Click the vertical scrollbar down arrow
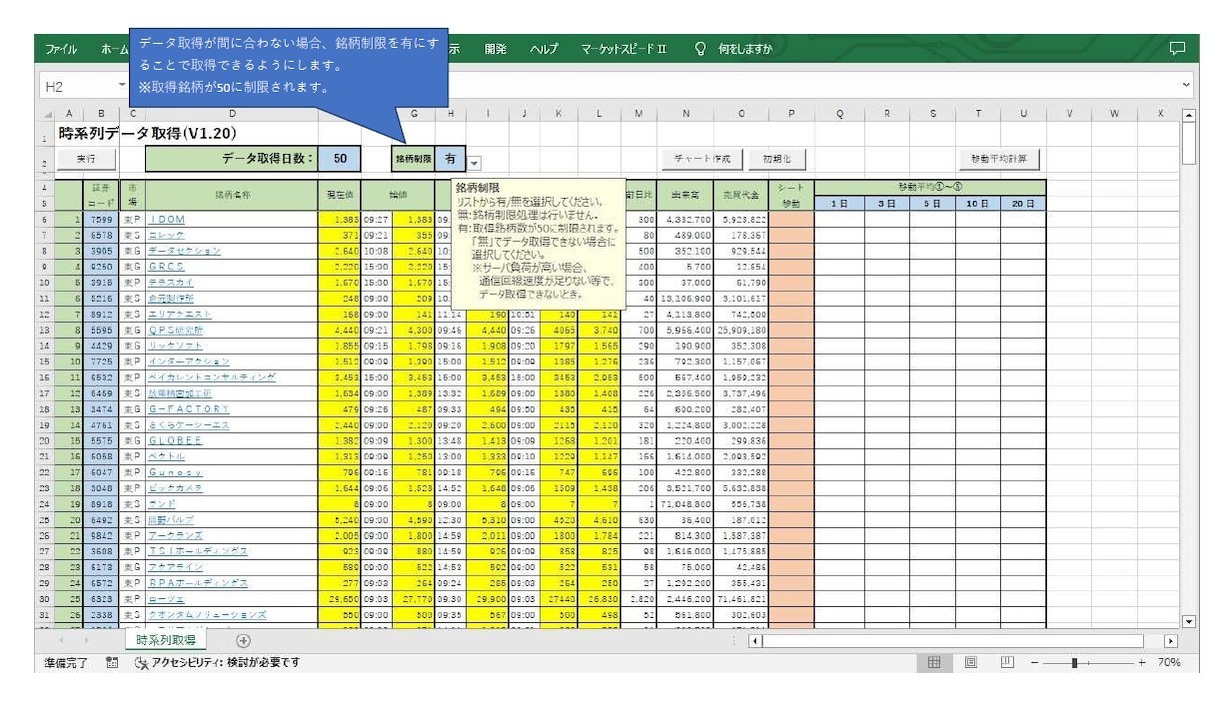The width and height of the screenshot is (1220, 704). tap(1188, 620)
